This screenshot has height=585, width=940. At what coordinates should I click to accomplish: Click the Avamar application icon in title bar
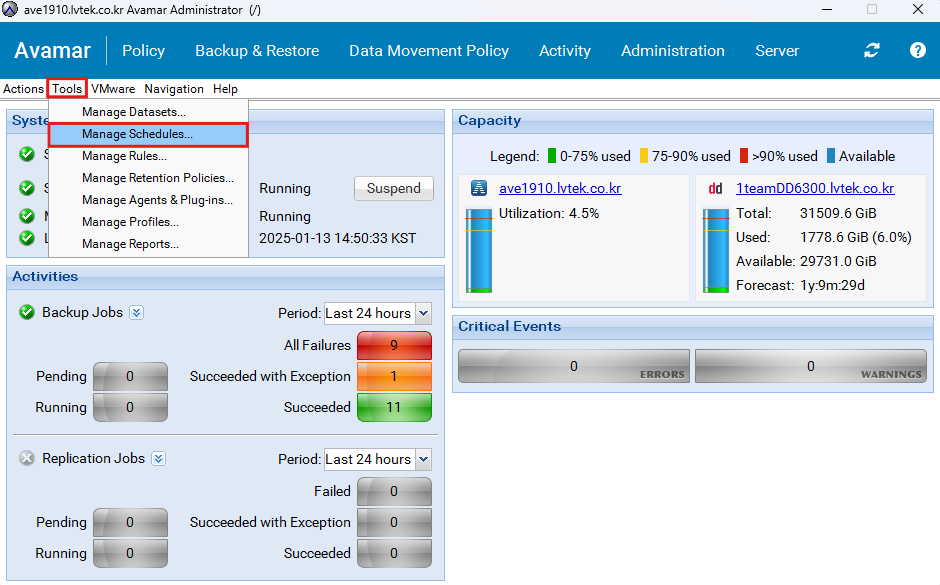[x=10, y=10]
